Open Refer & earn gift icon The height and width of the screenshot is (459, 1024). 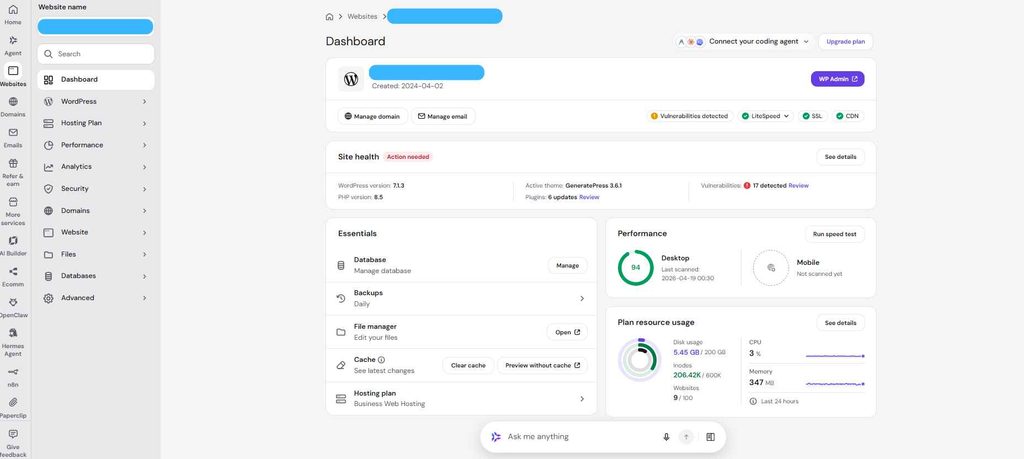[x=13, y=163]
